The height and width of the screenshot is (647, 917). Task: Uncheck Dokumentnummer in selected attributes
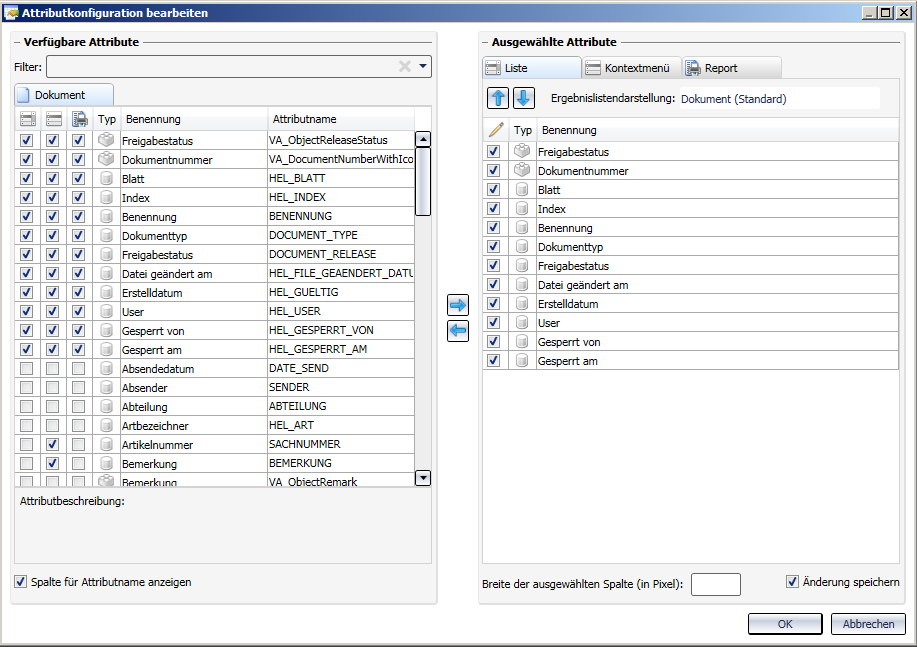493,171
